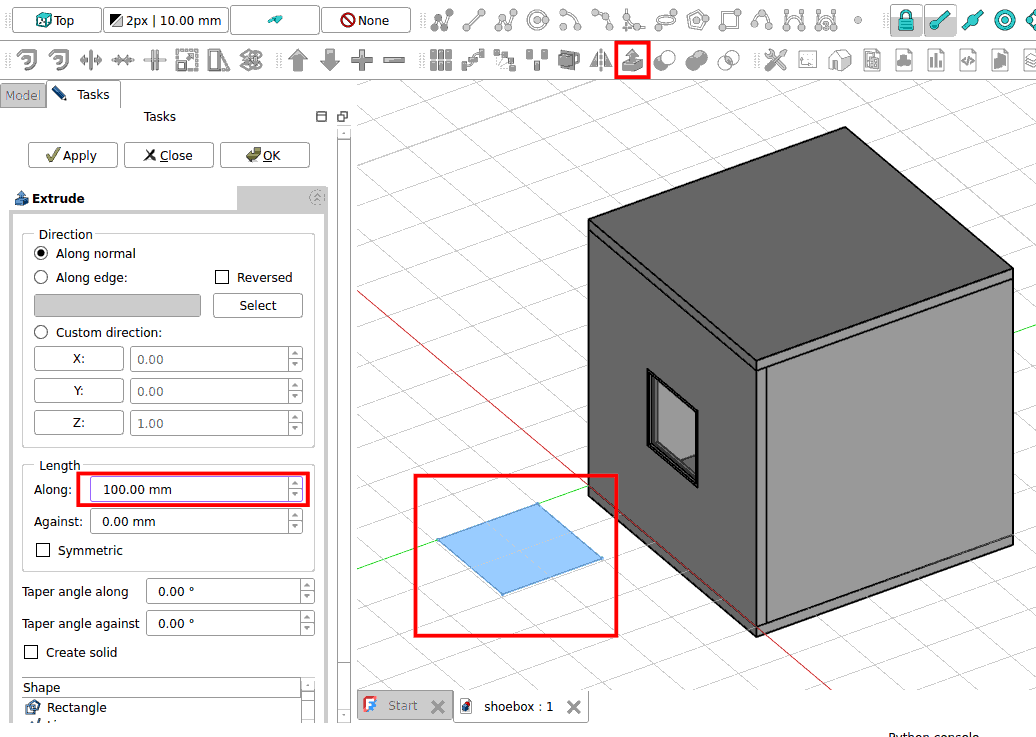The image size is (1036, 737).
Task: Click the Along length input field
Action: 188,490
